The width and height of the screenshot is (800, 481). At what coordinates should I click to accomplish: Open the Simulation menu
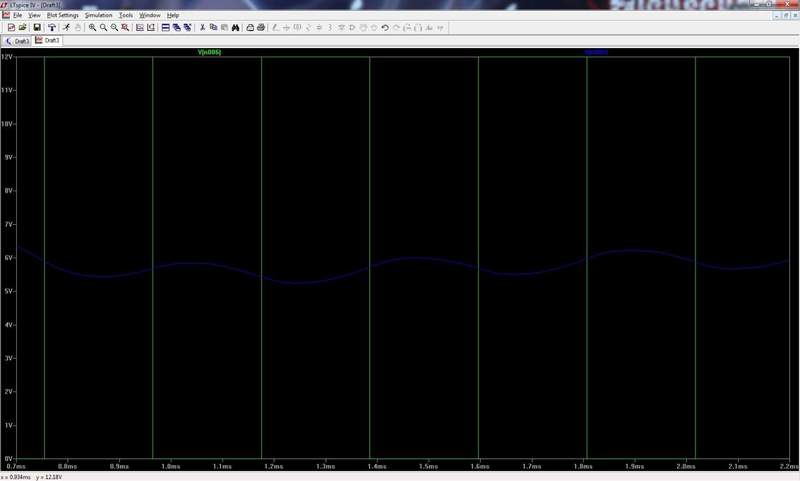(x=98, y=15)
